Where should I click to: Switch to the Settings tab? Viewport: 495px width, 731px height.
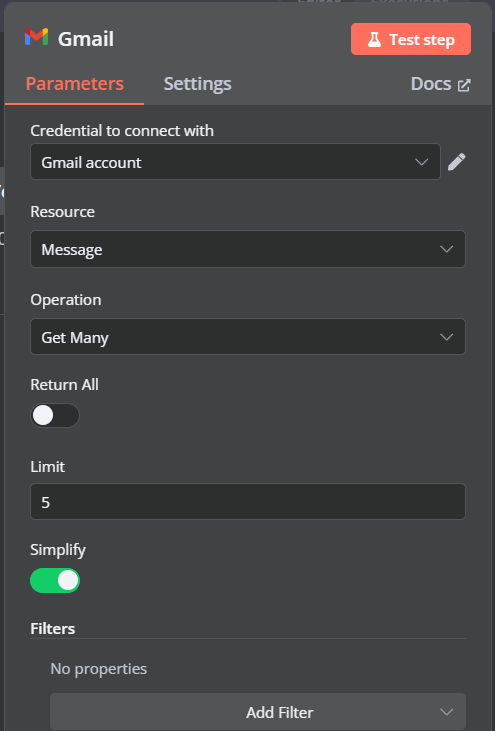198,84
